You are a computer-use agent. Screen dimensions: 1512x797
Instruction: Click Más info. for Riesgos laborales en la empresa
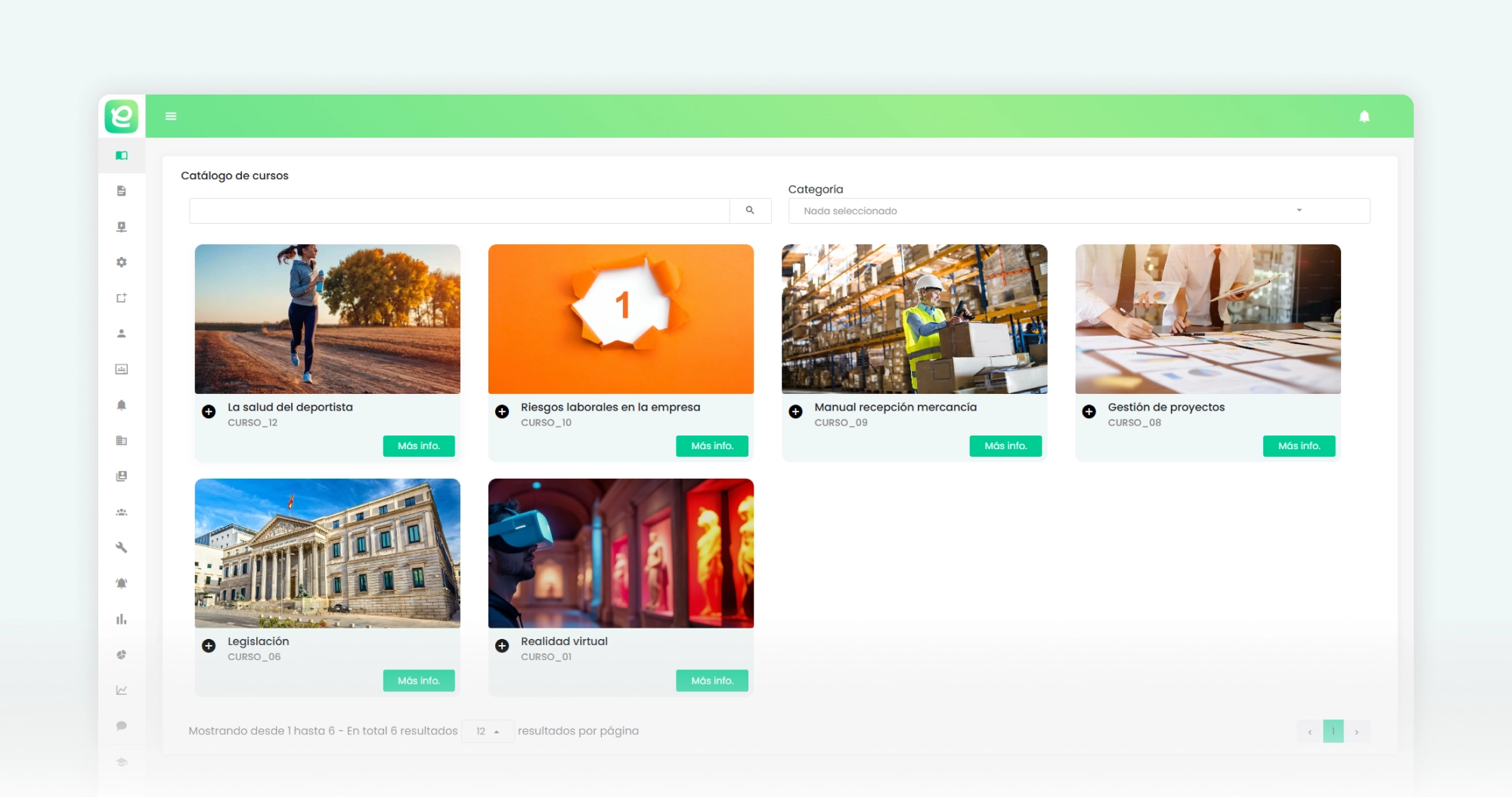click(711, 446)
